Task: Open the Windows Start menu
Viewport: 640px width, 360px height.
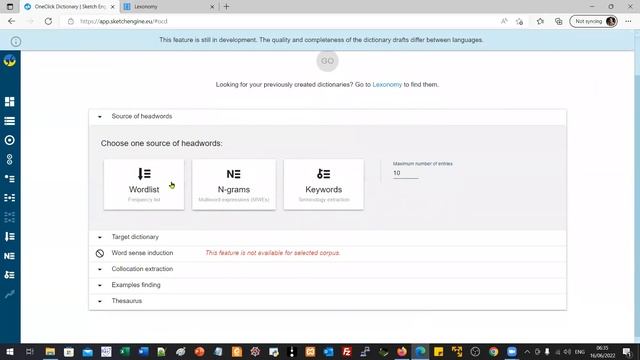Action: [9, 351]
